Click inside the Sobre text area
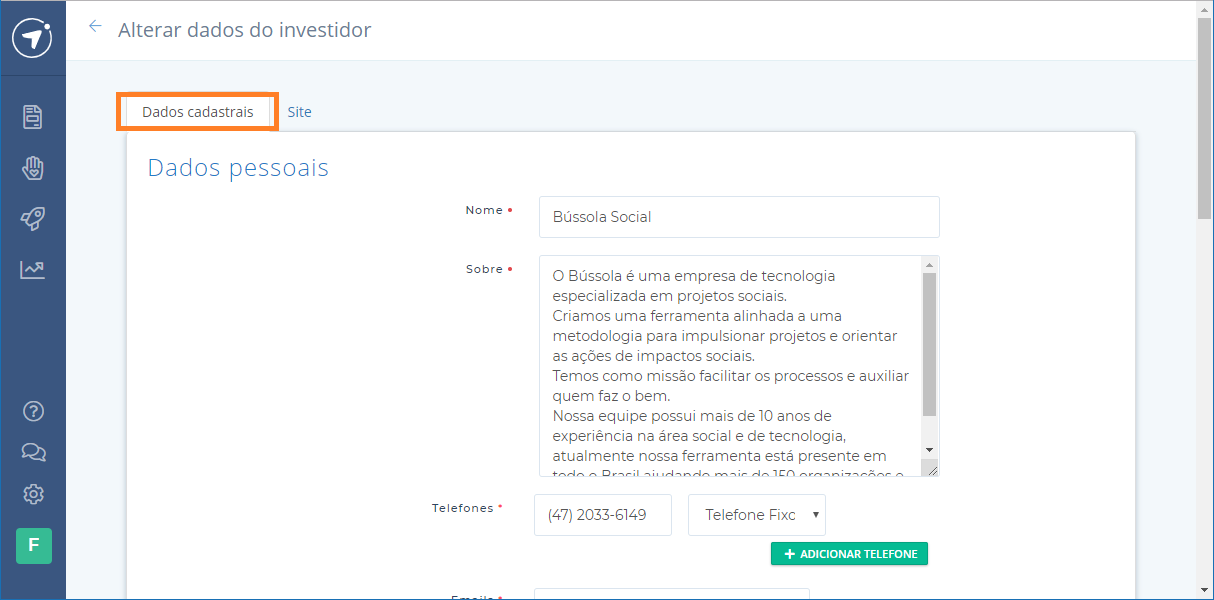This screenshot has height=600, width=1214. click(x=730, y=366)
